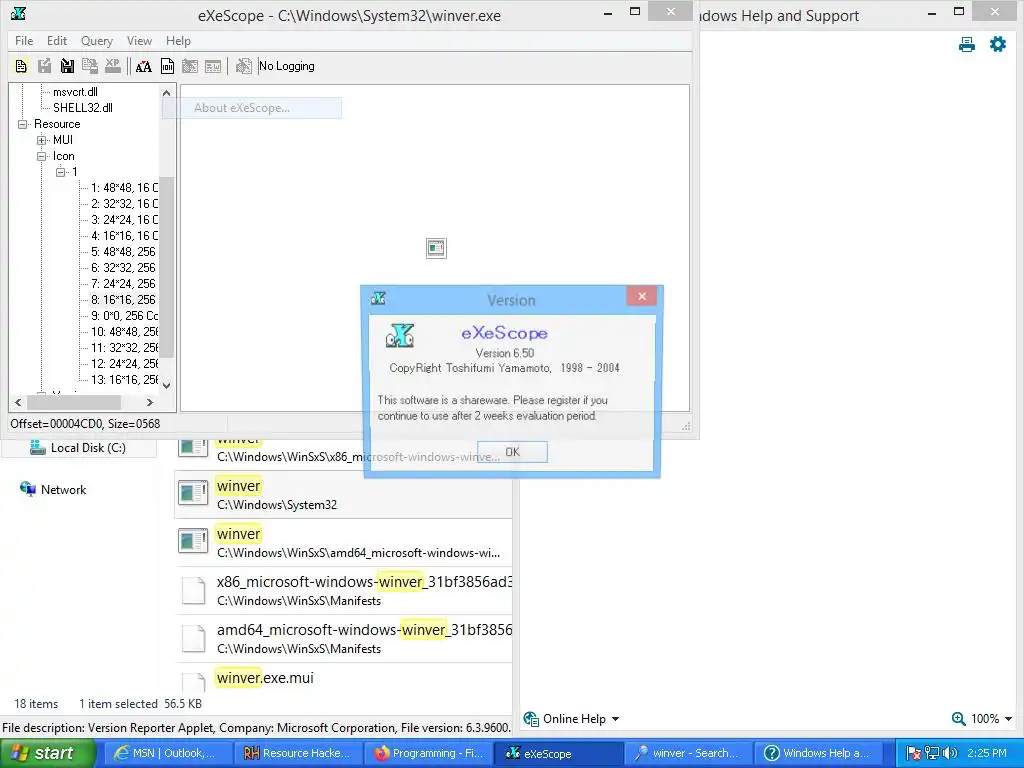Click the file icon of x86_microsoft-windows-winver manifest
The width and height of the screenshot is (1024, 768).
[x=193, y=590]
